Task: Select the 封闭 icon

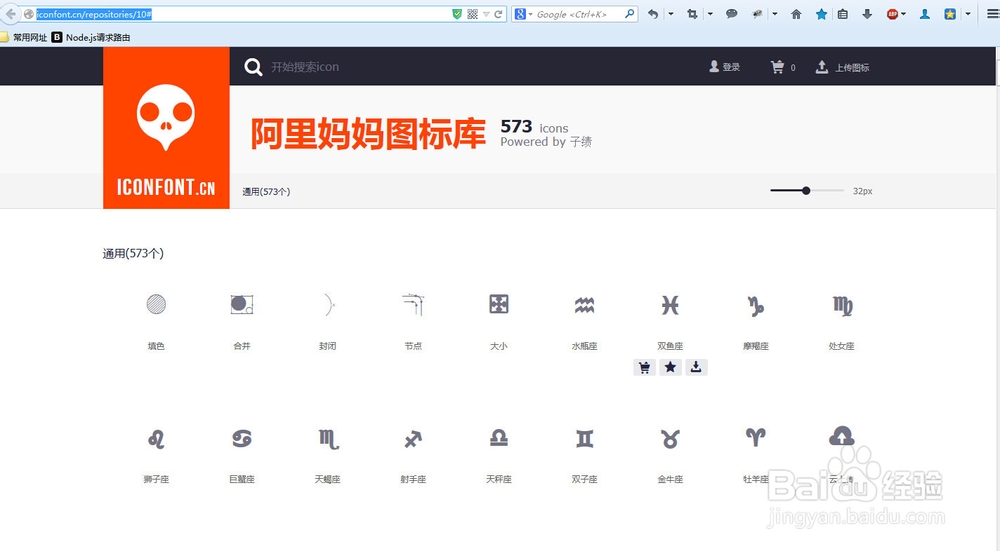Action: [x=328, y=305]
